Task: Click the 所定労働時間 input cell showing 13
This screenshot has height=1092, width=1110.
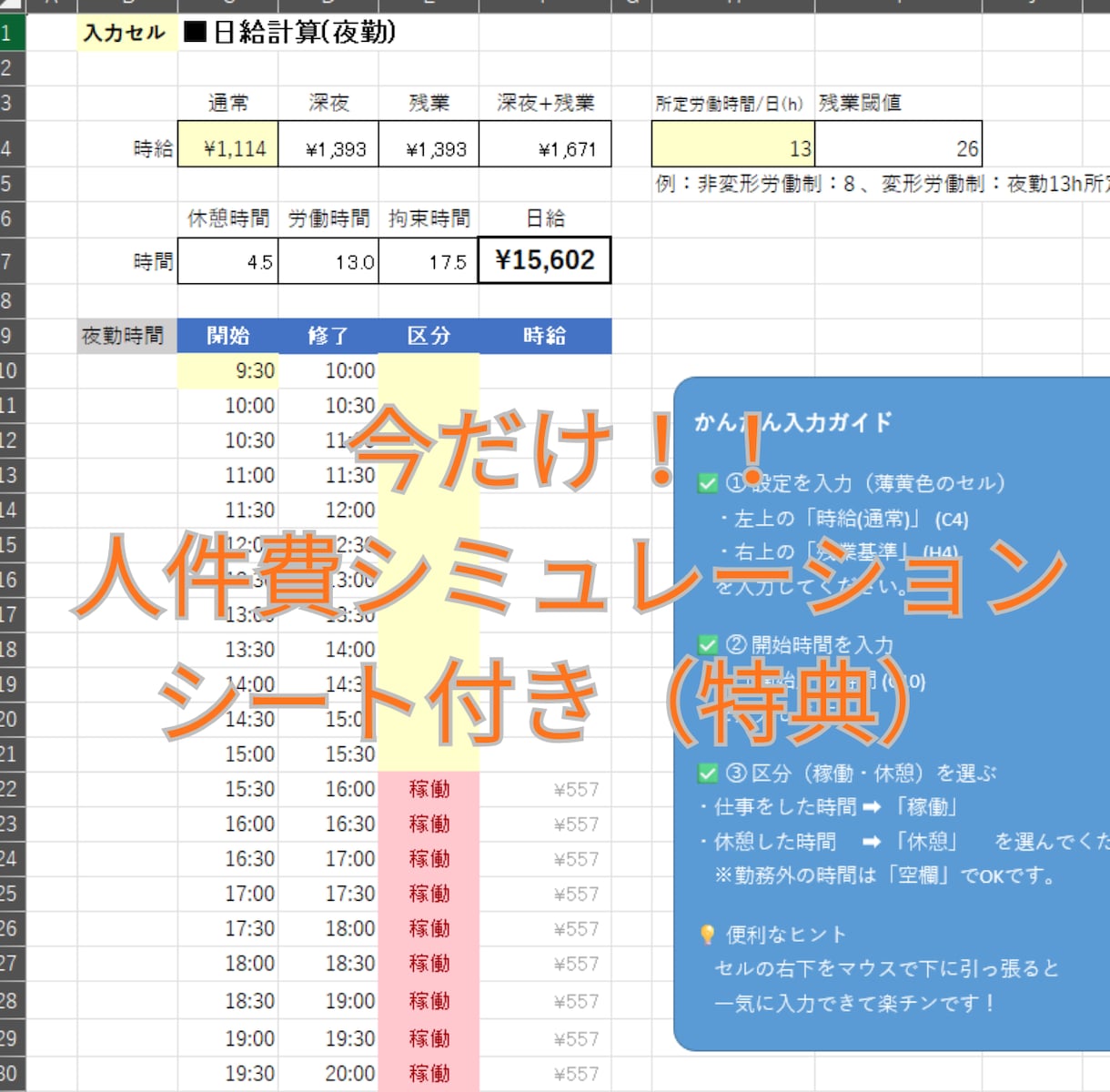Action: 732,144
